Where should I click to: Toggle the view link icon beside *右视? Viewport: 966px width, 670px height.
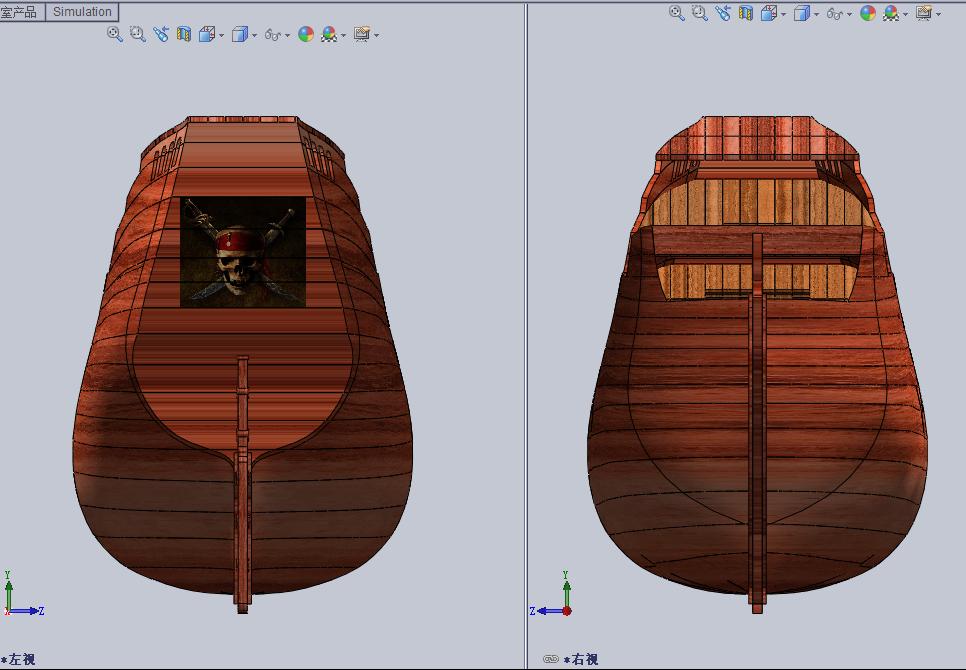pyautogui.click(x=551, y=659)
